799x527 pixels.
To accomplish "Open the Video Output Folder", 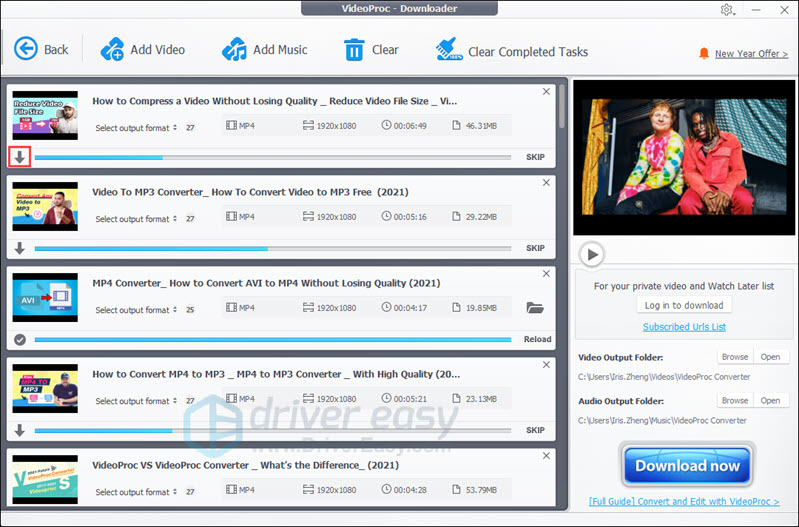I will pos(770,357).
